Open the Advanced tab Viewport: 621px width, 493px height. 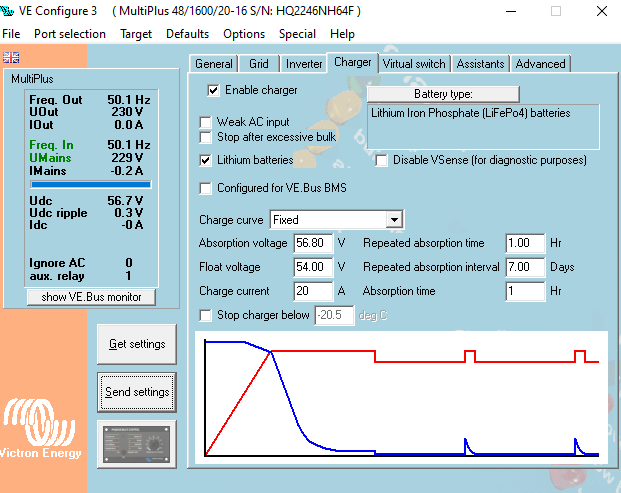(540, 64)
